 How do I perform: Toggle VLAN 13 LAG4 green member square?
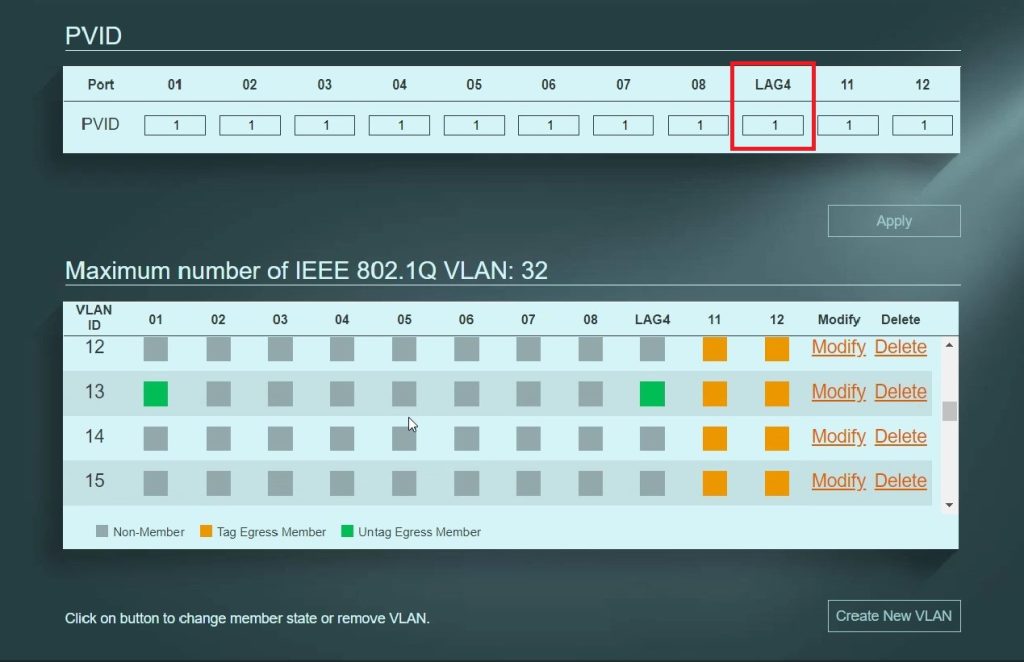(652, 394)
